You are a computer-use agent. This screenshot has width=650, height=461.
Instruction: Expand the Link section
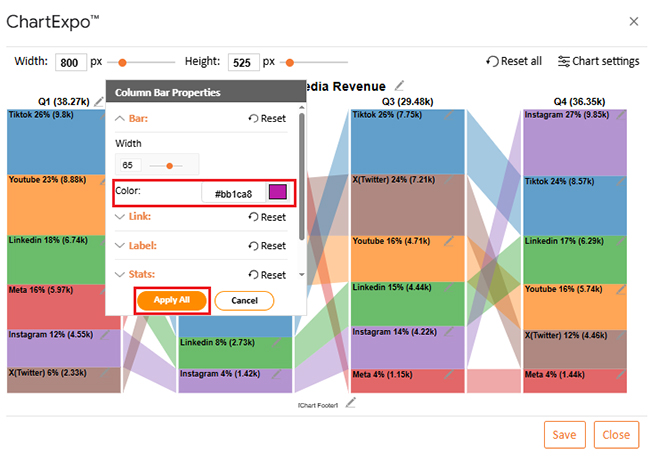tap(133, 217)
